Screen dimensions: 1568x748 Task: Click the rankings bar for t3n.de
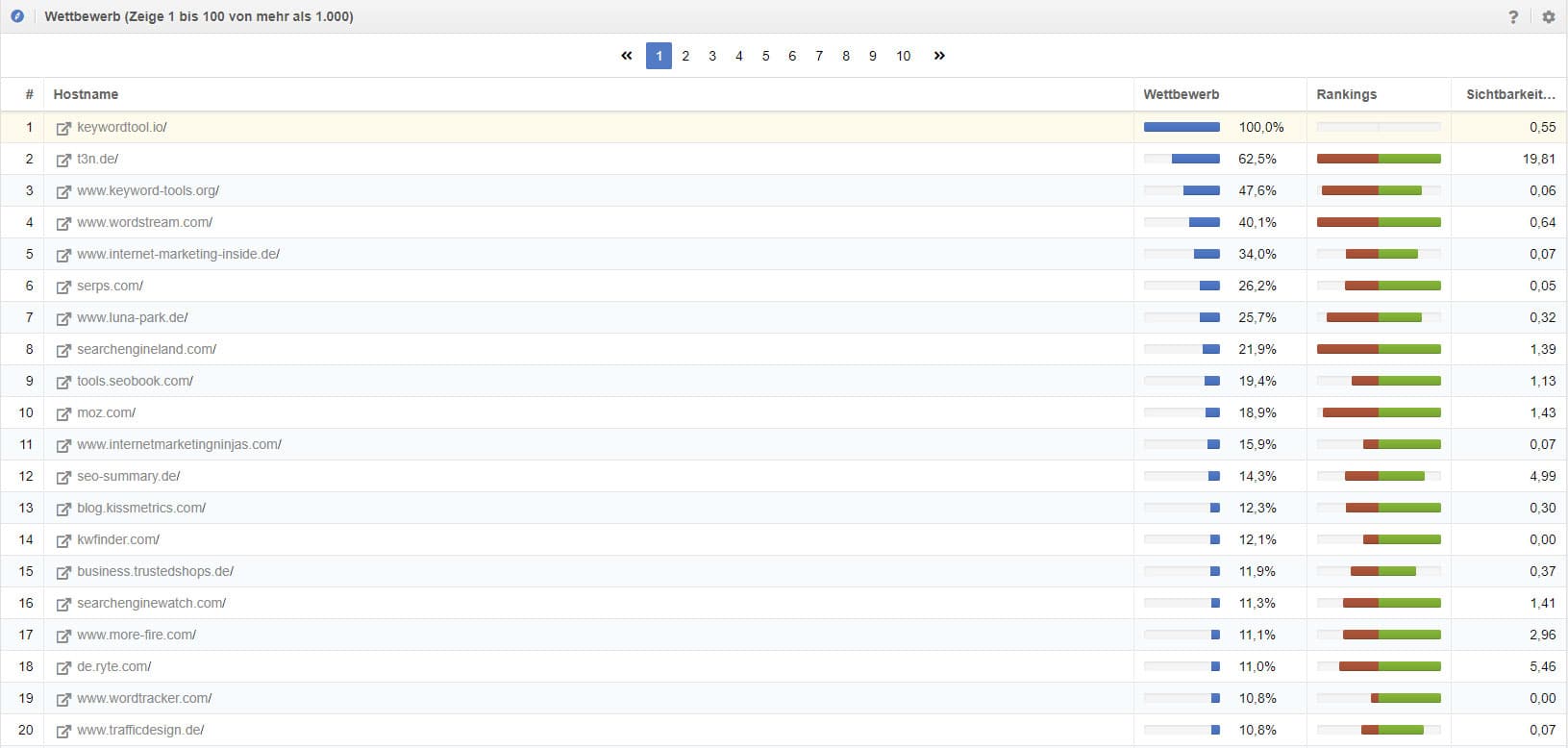click(x=1379, y=159)
